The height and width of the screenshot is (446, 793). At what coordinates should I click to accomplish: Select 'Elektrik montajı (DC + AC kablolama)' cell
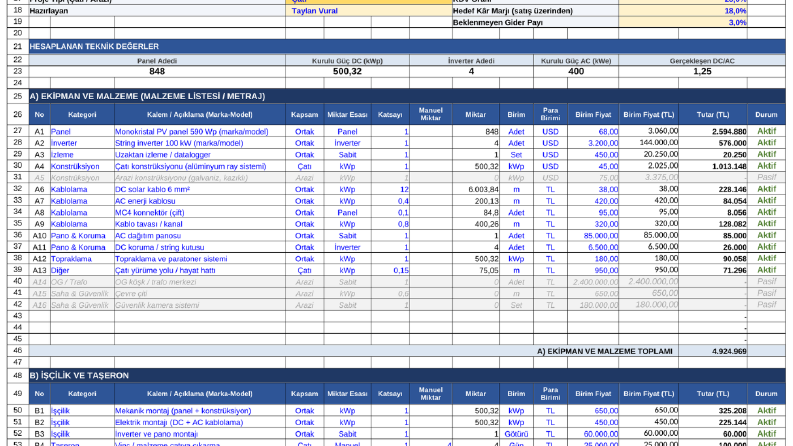coord(200,422)
